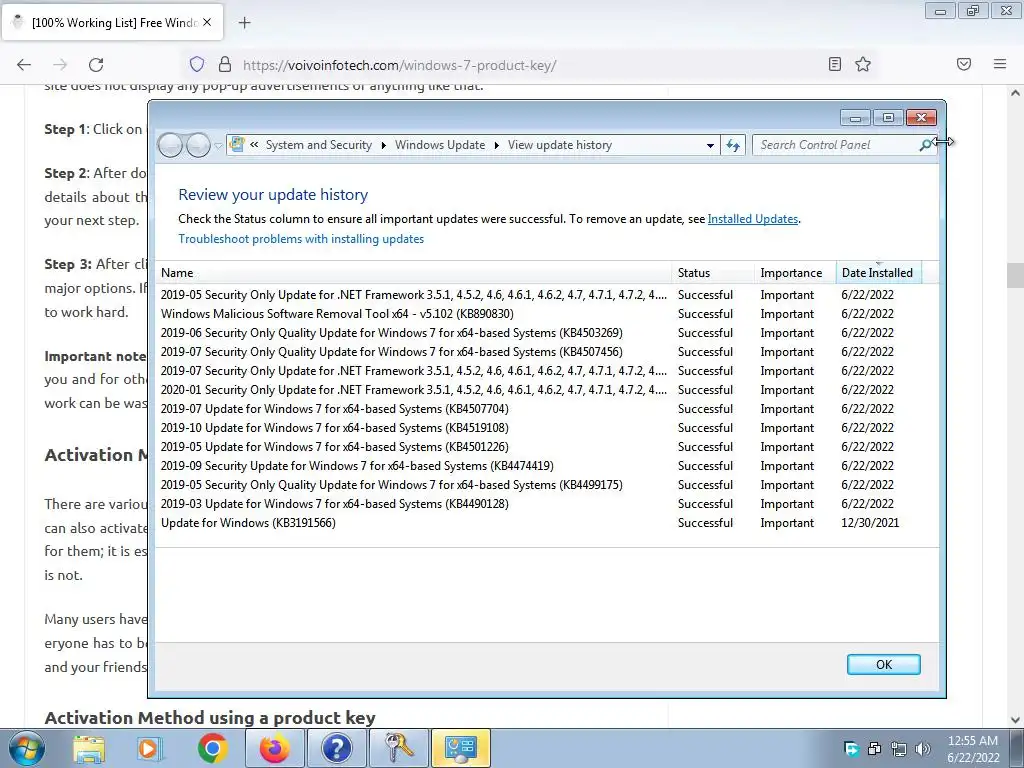
Task: Open Google Chrome from taskbar
Action: 212,748
